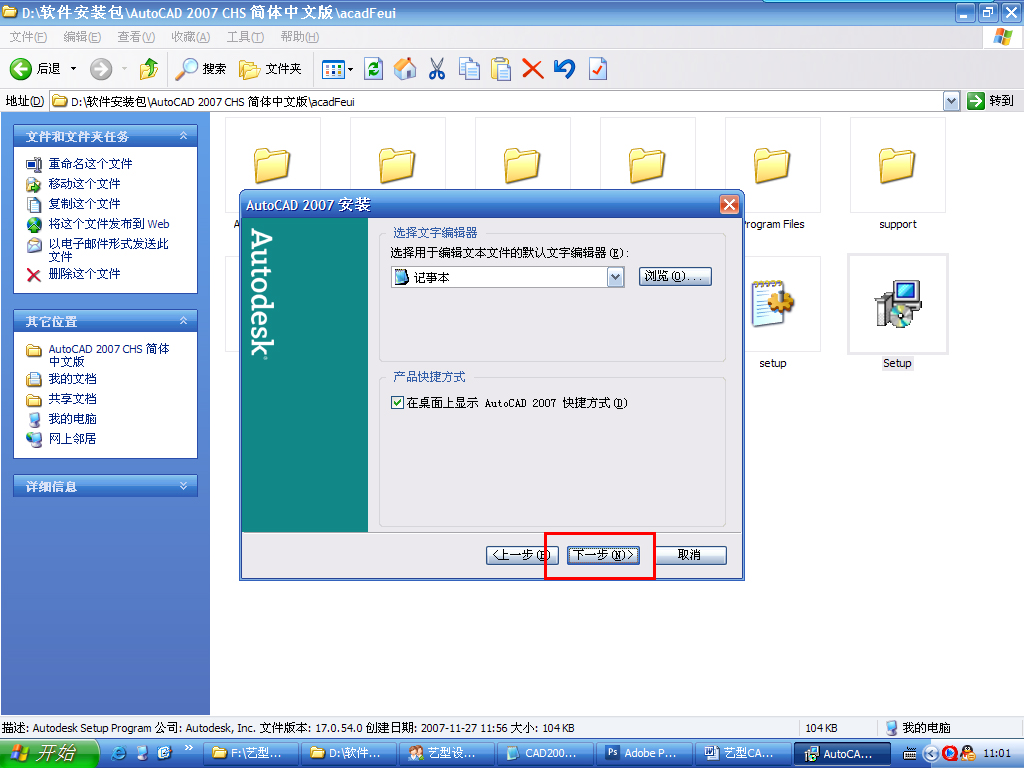Click the Home house icon
The image size is (1024, 768).
[406, 69]
